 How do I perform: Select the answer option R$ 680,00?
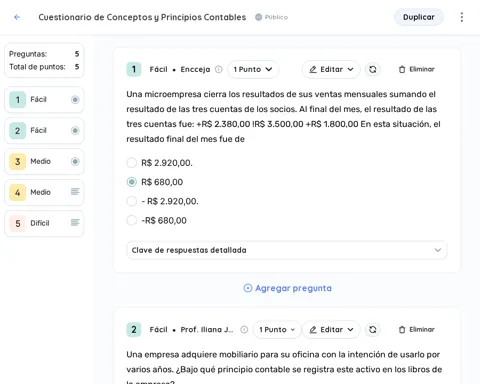(132, 182)
